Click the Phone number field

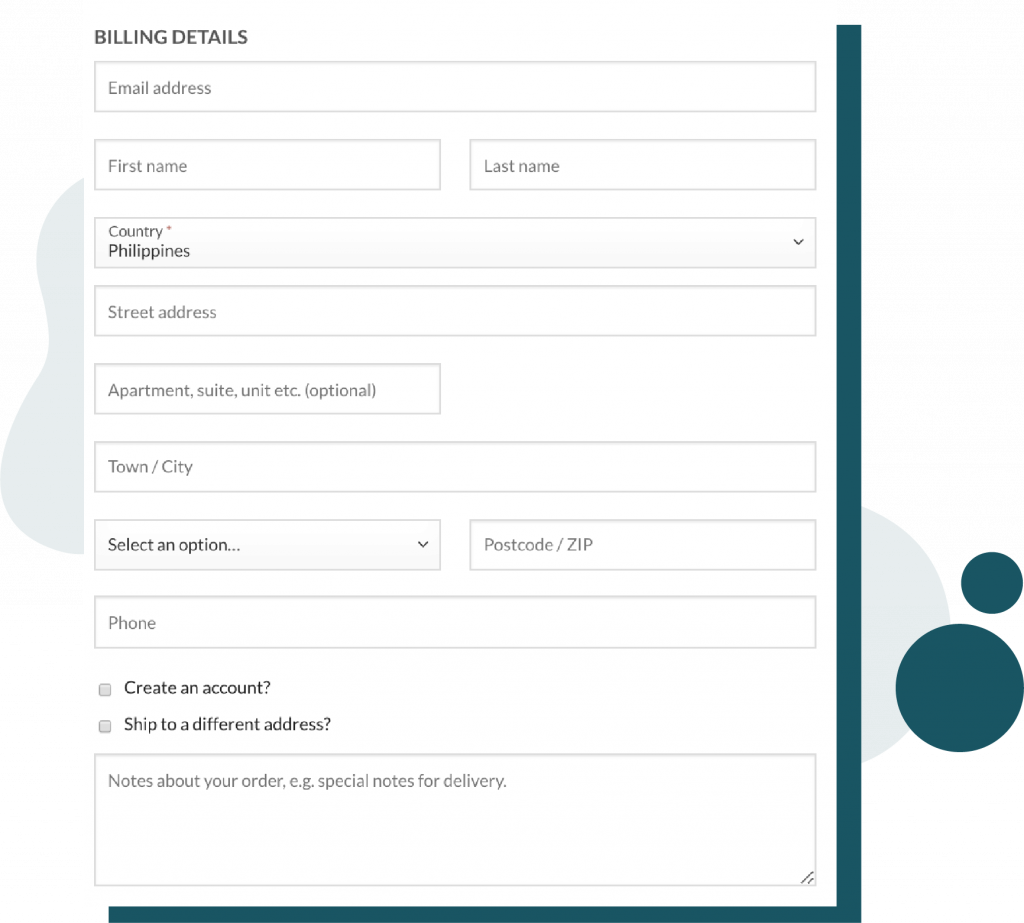point(455,623)
